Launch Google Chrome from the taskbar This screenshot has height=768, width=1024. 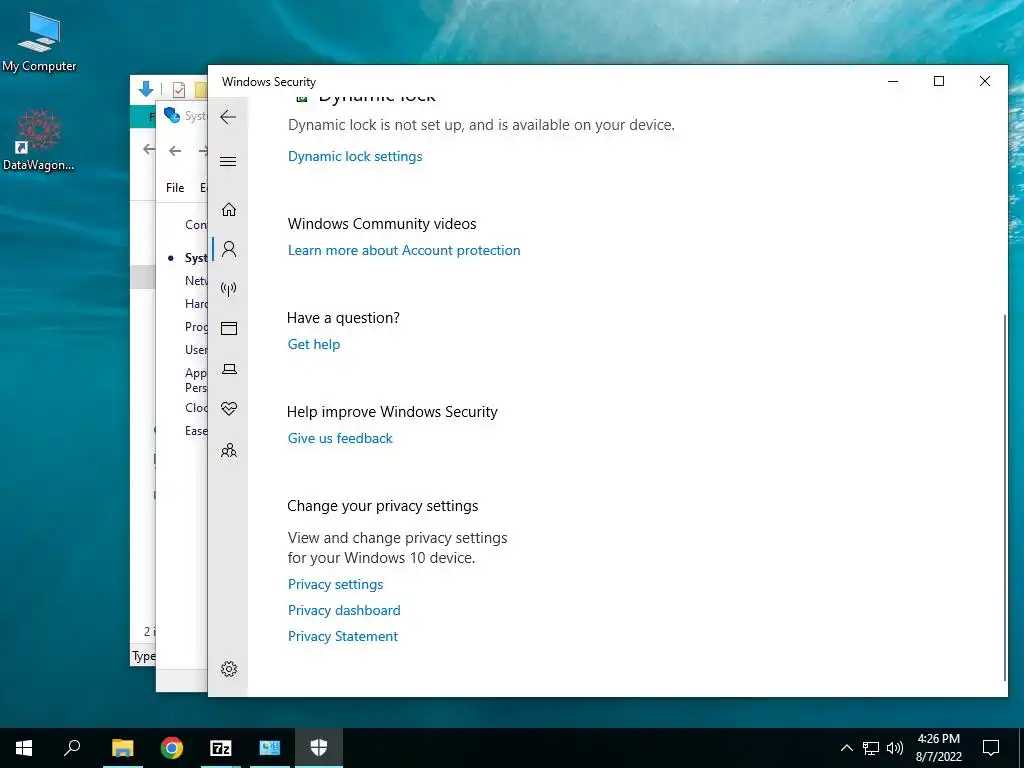172,748
